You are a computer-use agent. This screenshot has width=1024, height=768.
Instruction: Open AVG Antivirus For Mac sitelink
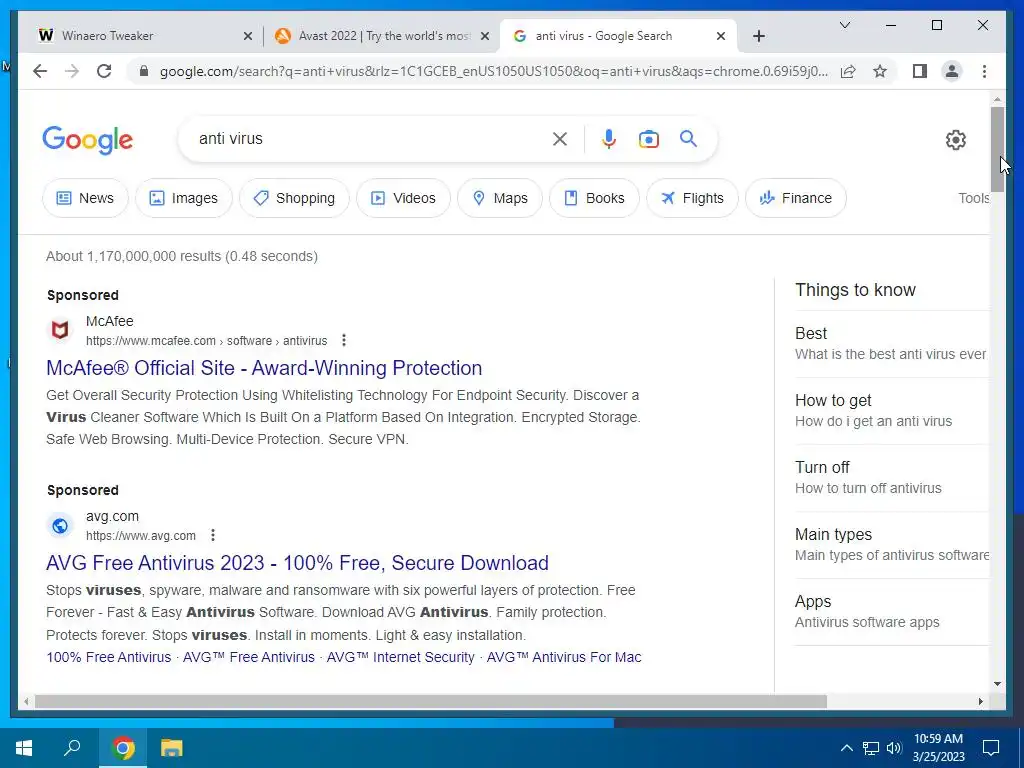[x=564, y=657]
